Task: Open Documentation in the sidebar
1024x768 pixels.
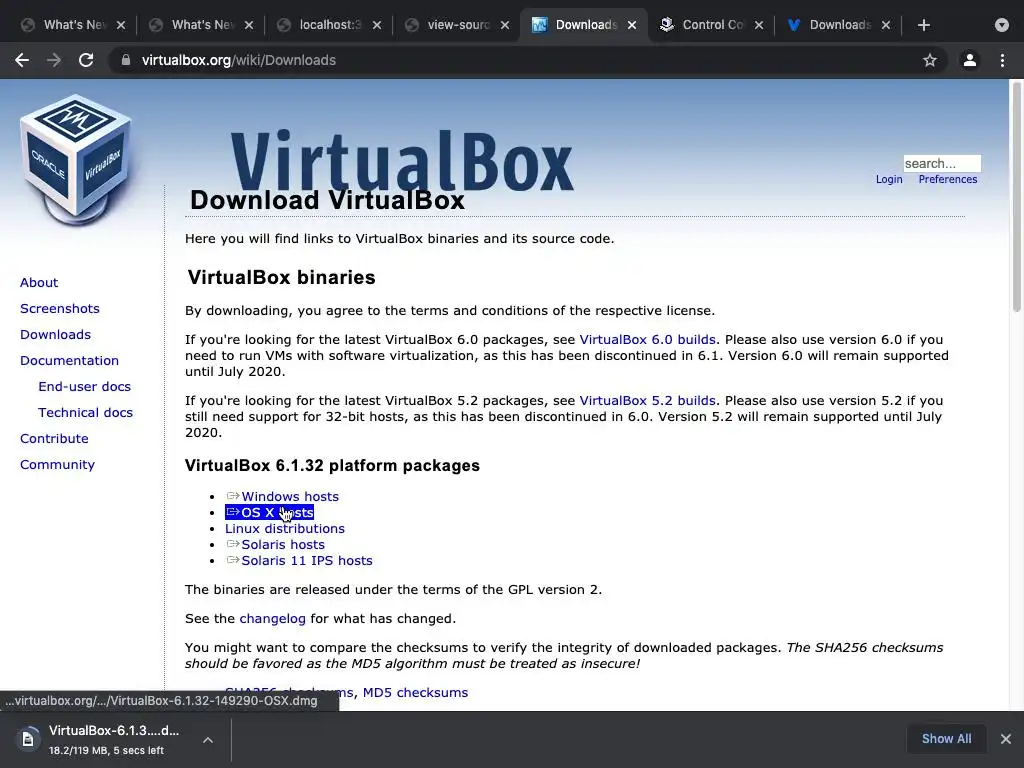Action: tap(69, 360)
